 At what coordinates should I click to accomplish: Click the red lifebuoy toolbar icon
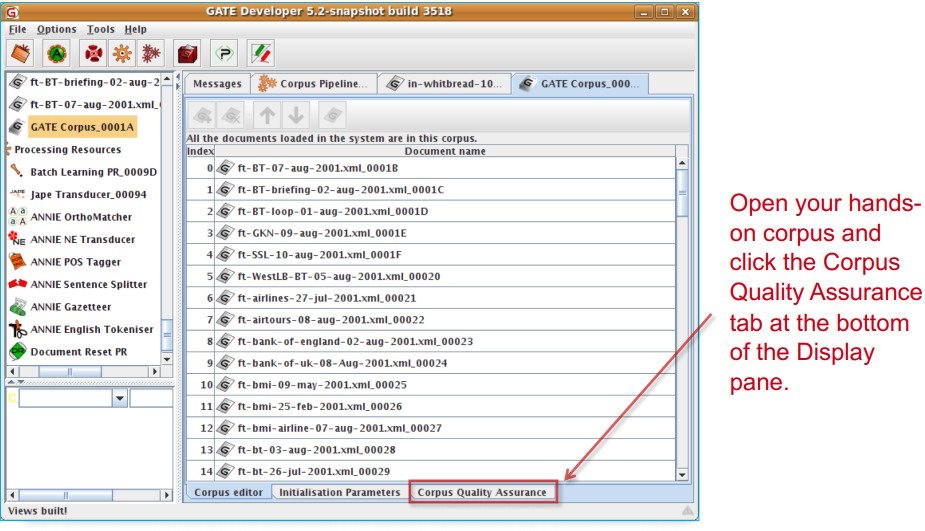(x=93, y=53)
